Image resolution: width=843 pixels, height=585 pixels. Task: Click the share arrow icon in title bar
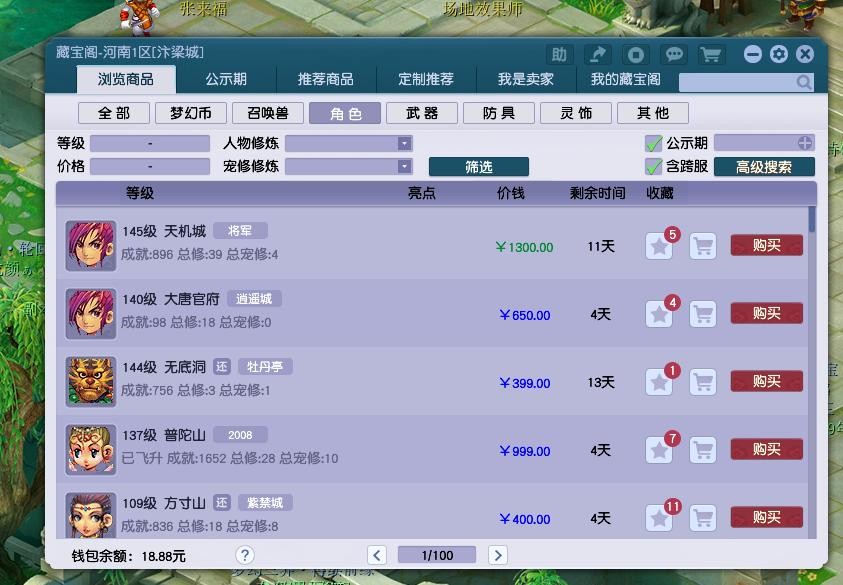[597, 55]
